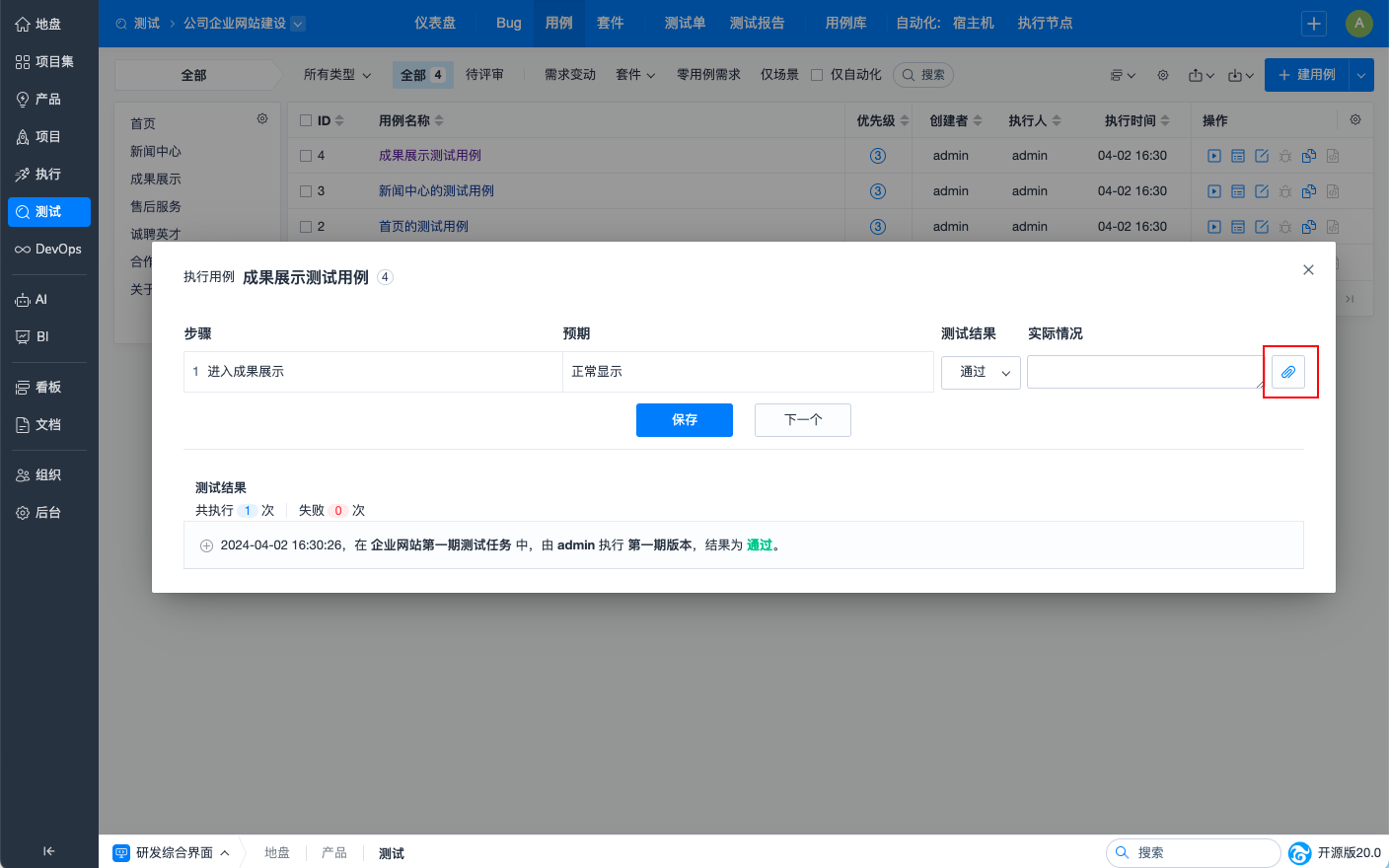The width and height of the screenshot is (1389, 868).
Task: Open the 建用例 dropdown arrow
Action: click(1361, 75)
